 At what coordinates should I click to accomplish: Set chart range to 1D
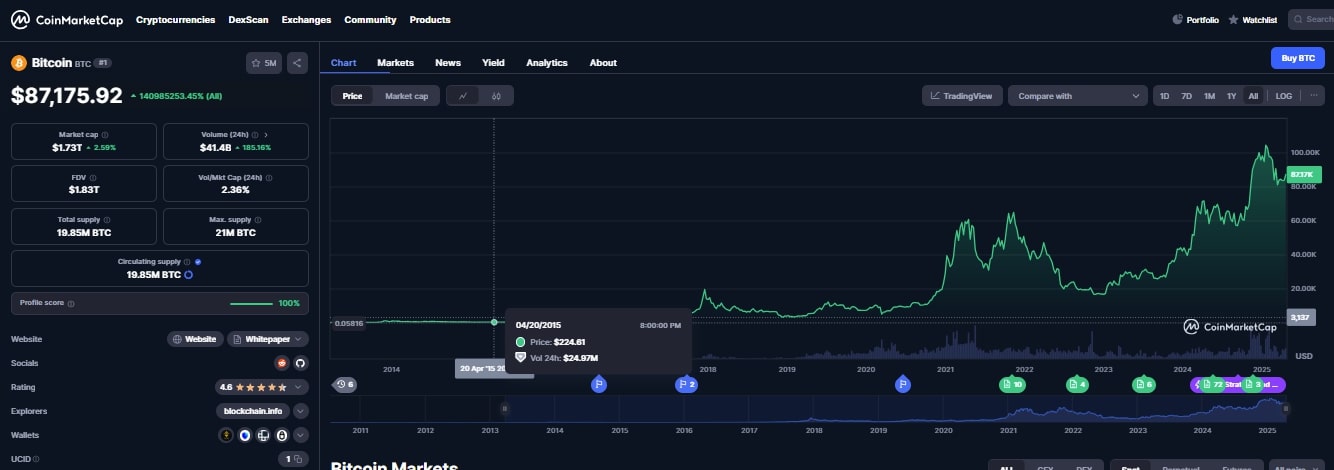(x=1165, y=96)
